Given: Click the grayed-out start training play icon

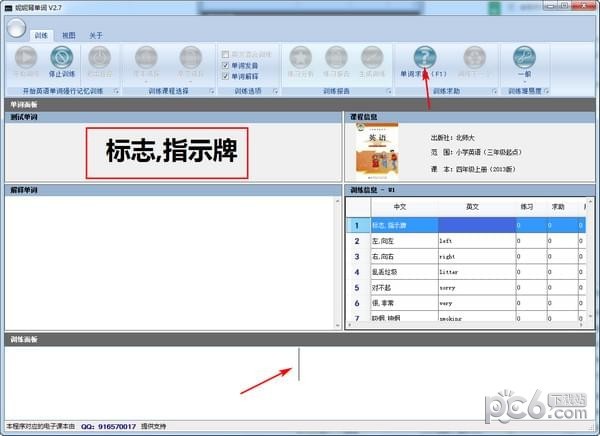Looking at the screenshot, I should pos(26,57).
